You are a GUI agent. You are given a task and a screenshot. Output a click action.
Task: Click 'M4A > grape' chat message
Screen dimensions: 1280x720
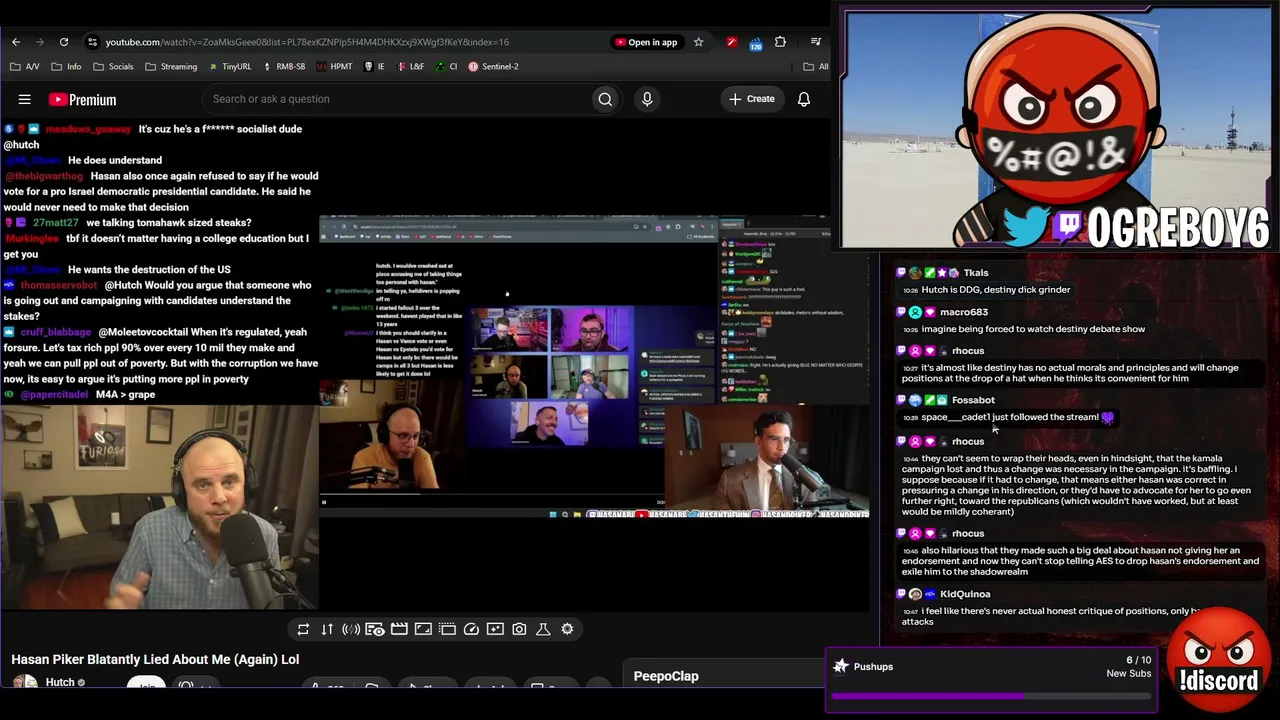(125, 395)
